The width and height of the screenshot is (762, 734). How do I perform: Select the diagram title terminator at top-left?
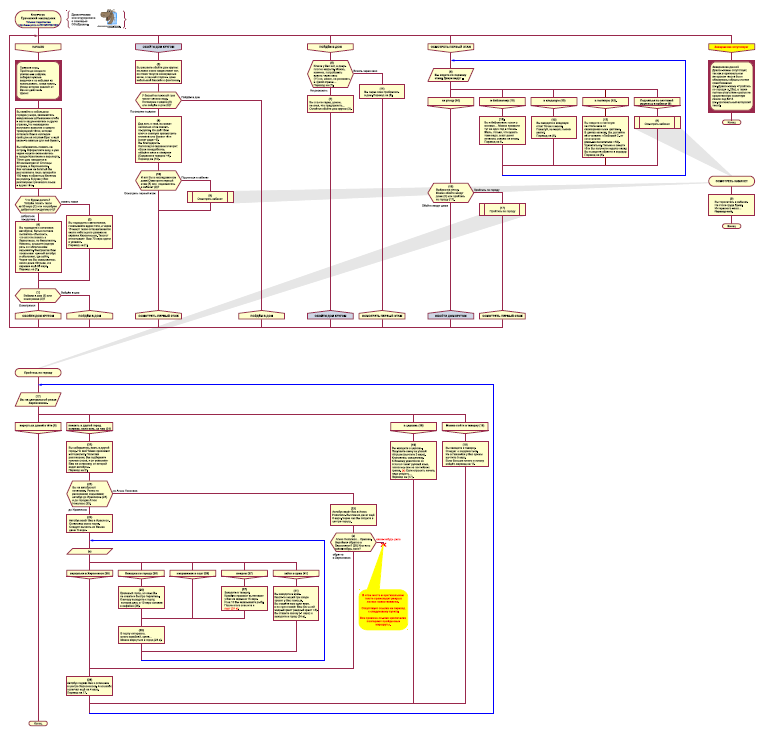(38, 15)
